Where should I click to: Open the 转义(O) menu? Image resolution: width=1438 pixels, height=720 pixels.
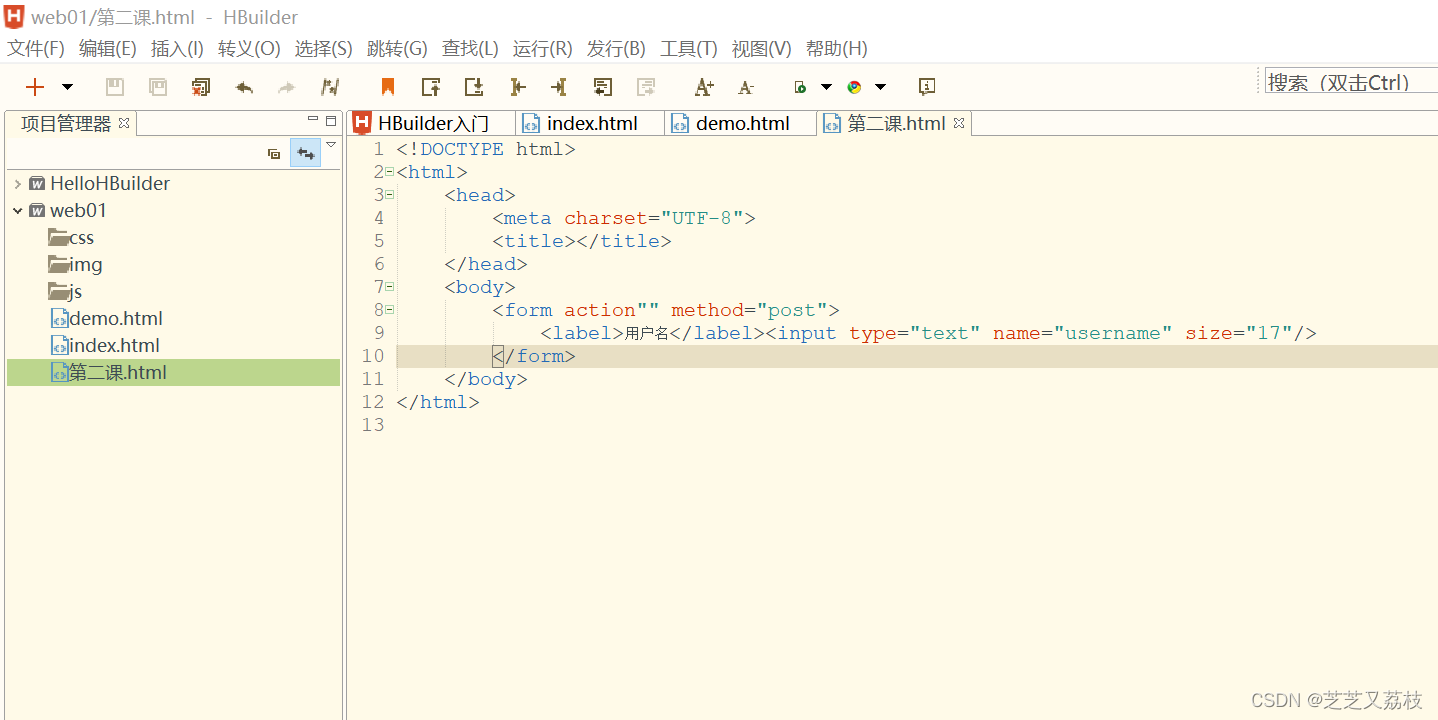pos(249,48)
